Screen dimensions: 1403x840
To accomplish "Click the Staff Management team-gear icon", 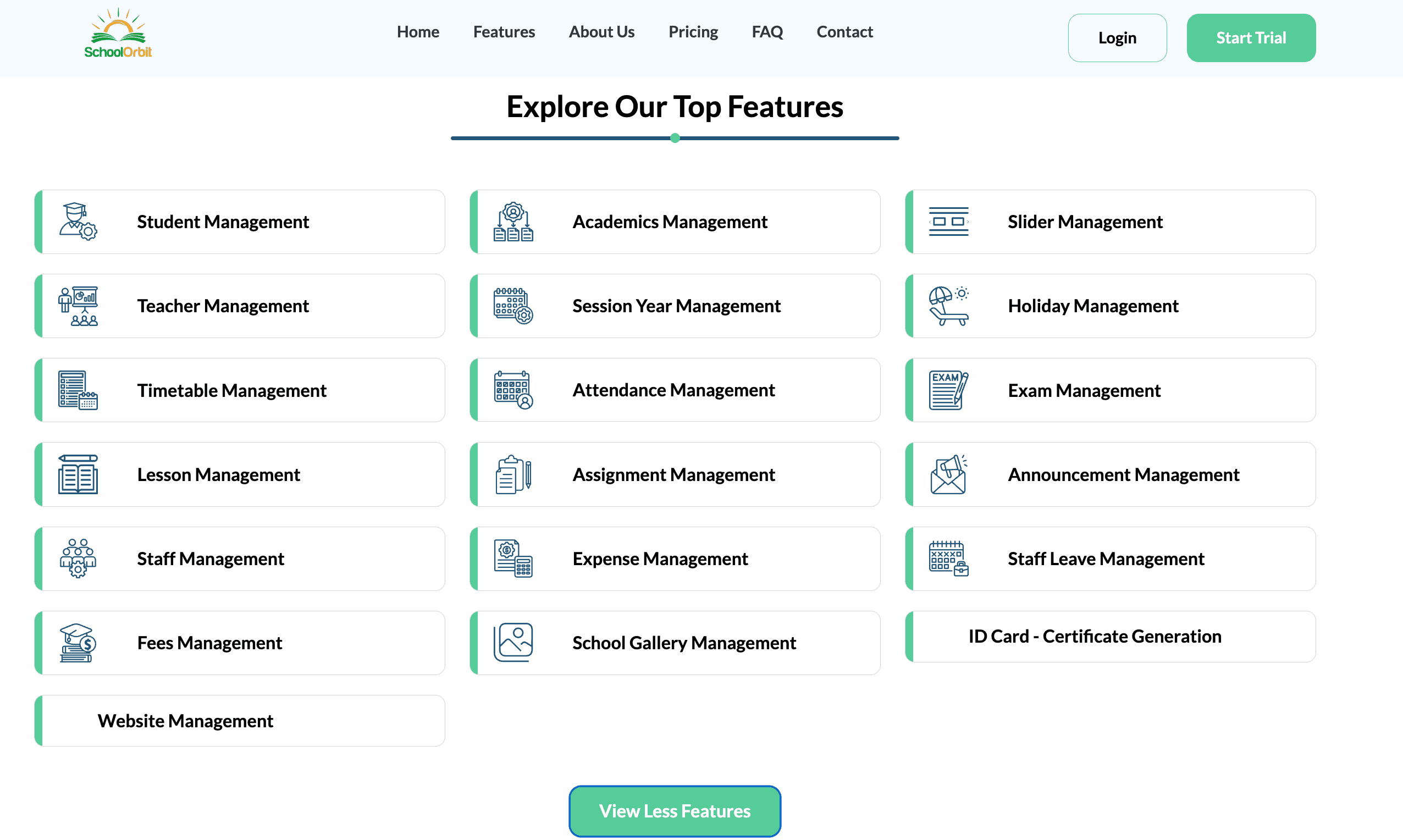I will point(78,559).
